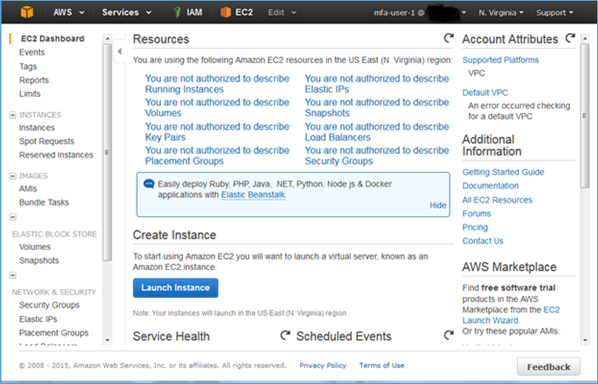The image size is (598, 384).
Task: Open Placement Groups in the sidebar
Action: pyautogui.click(x=54, y=333)
